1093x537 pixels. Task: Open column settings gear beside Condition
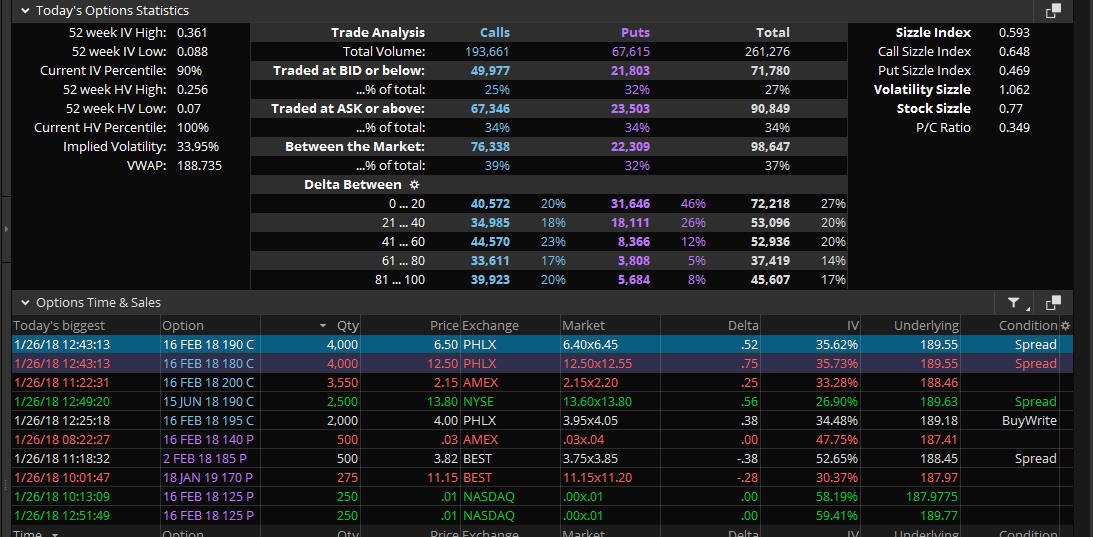pos(1065,326)
